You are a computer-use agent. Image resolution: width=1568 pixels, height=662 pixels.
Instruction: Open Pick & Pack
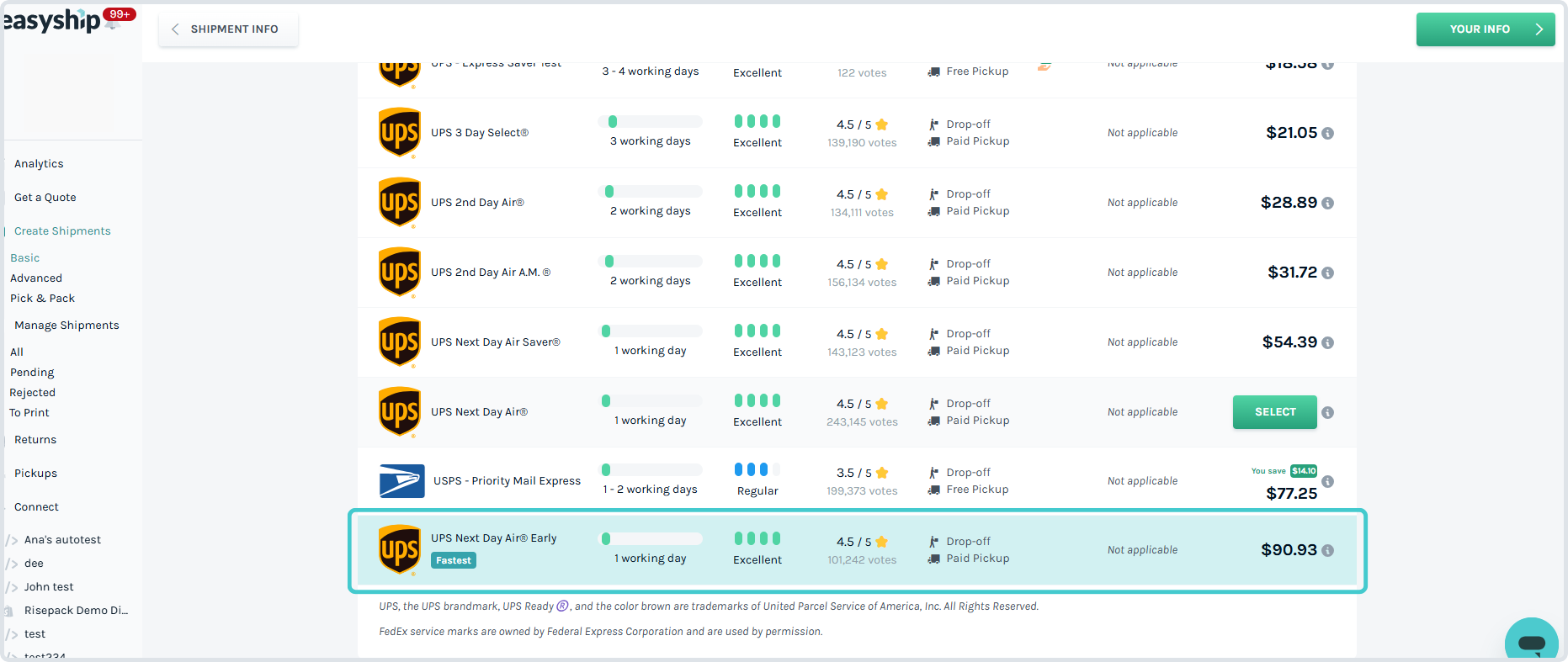tap(43, 299)
